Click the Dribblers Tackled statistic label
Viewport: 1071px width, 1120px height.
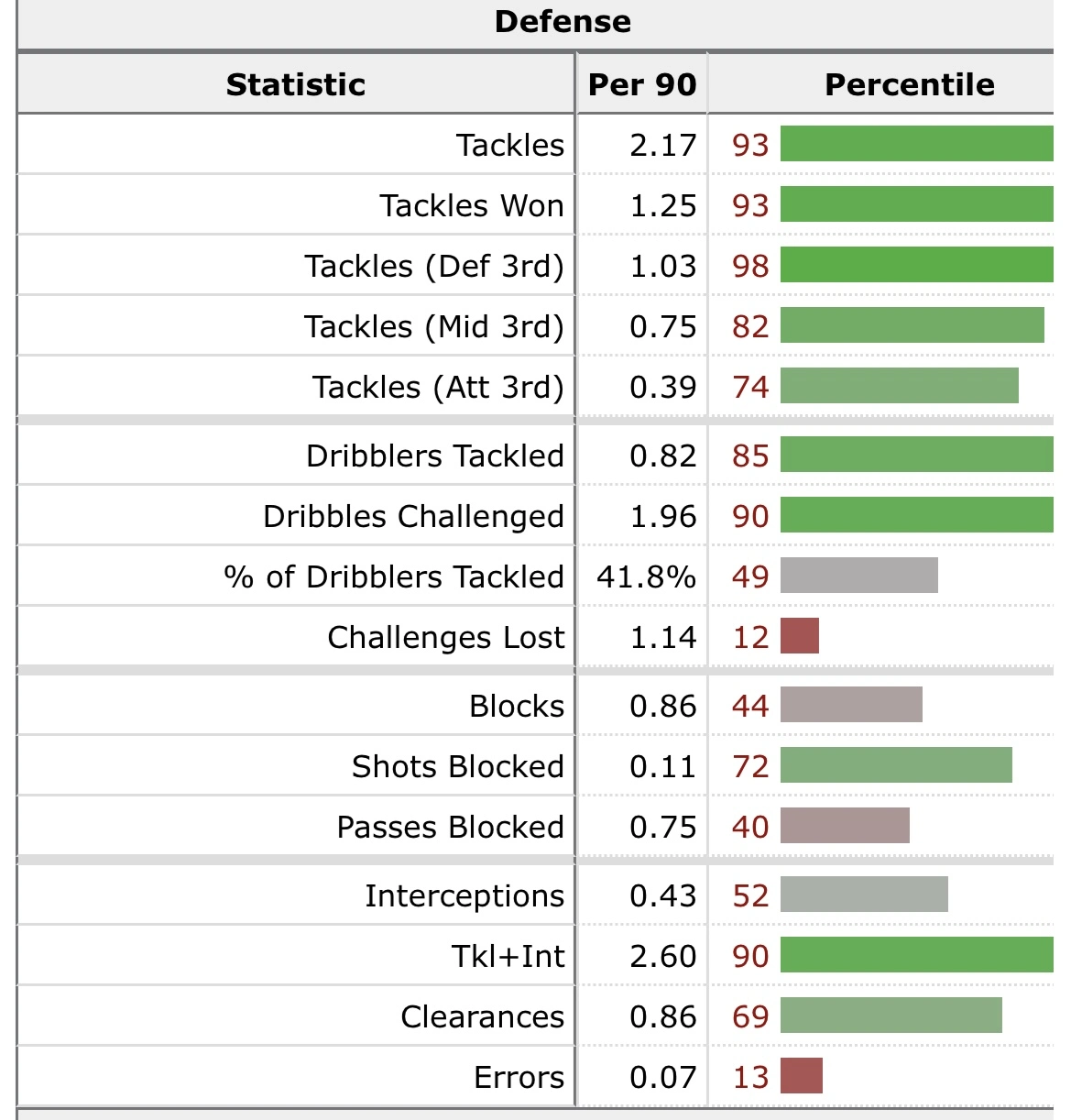tap(435, 456)
